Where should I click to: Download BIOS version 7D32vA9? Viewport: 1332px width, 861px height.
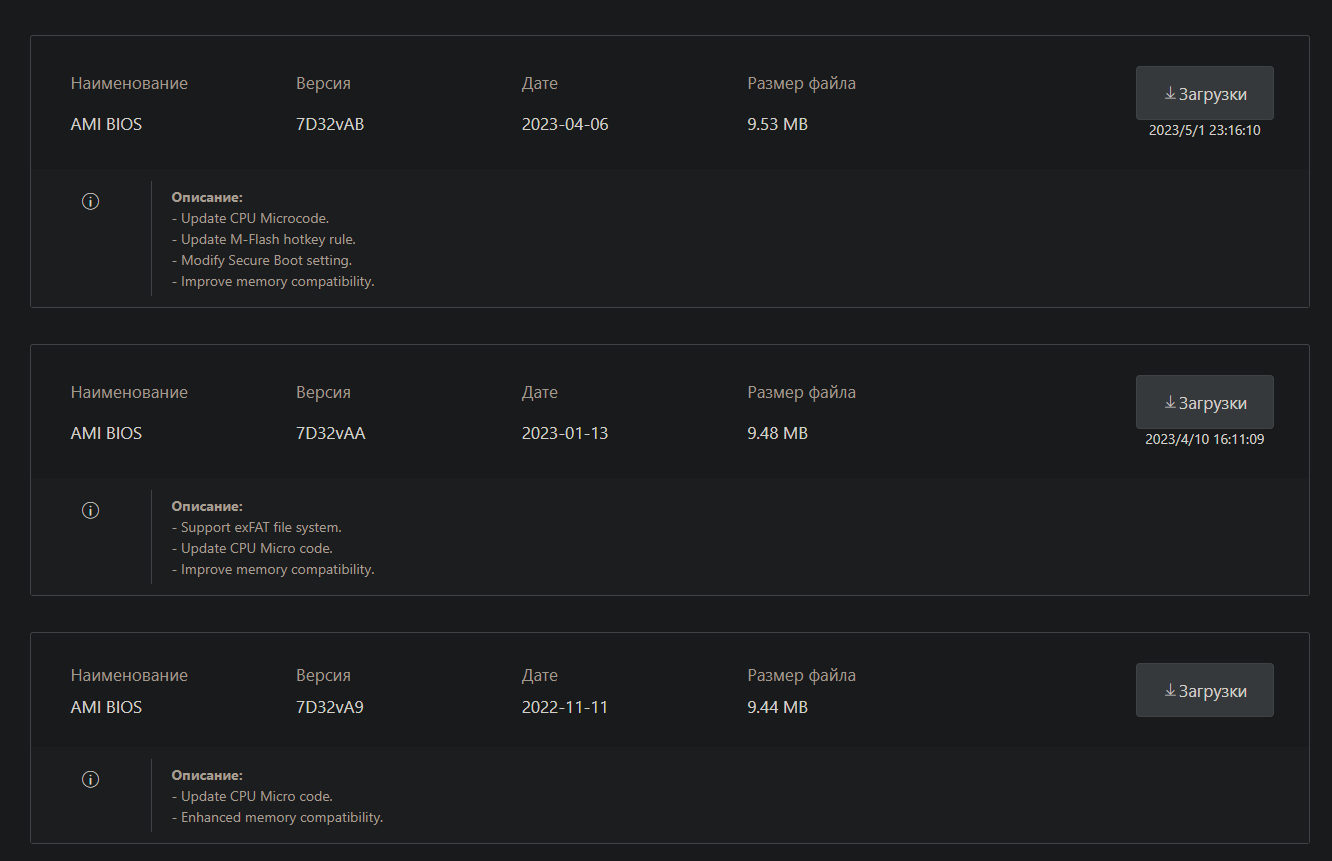tap(1204, 691)
